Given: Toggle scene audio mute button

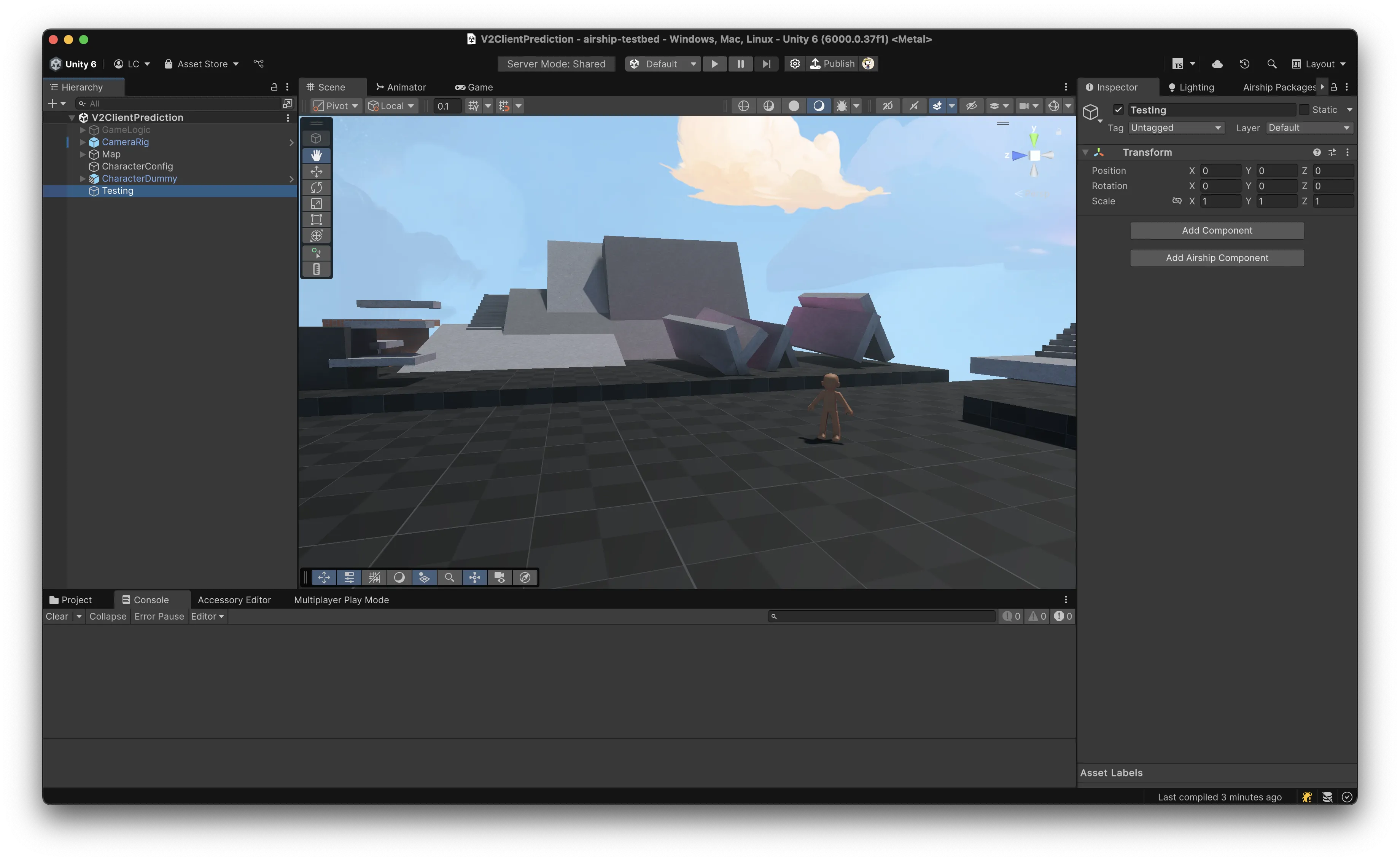Looking at the screenshot, I should (914, 106).
